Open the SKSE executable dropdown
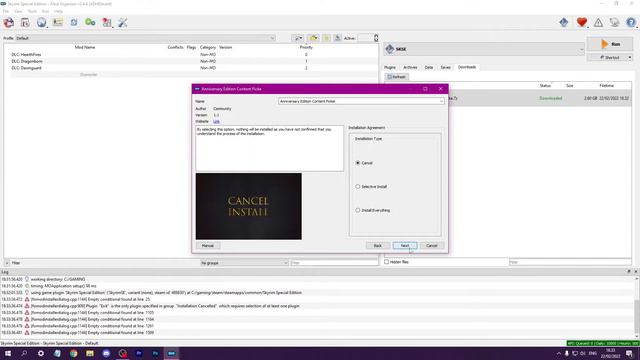Image resolution: width=640 pixels, height=360 pixels. (484, 49)
